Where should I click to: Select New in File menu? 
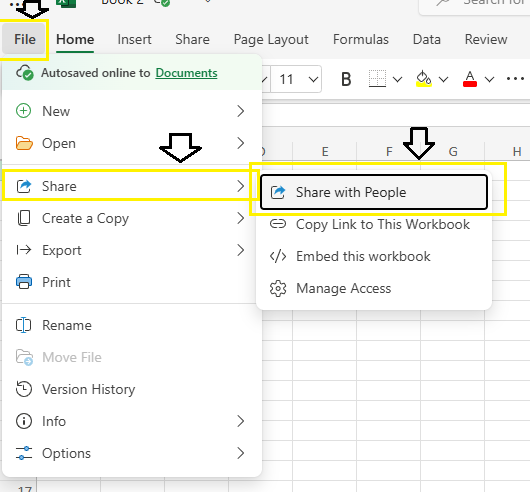(x=132, y=111)
